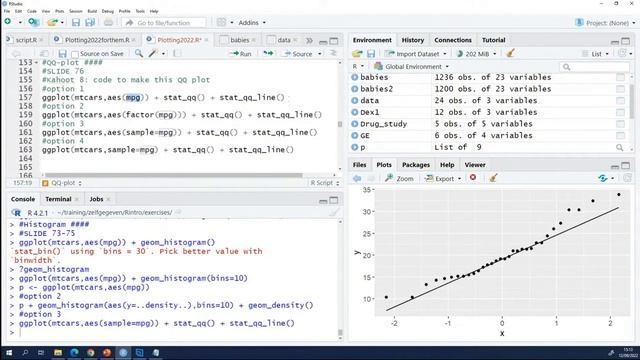Open Chrome from the taskbar

91,353
